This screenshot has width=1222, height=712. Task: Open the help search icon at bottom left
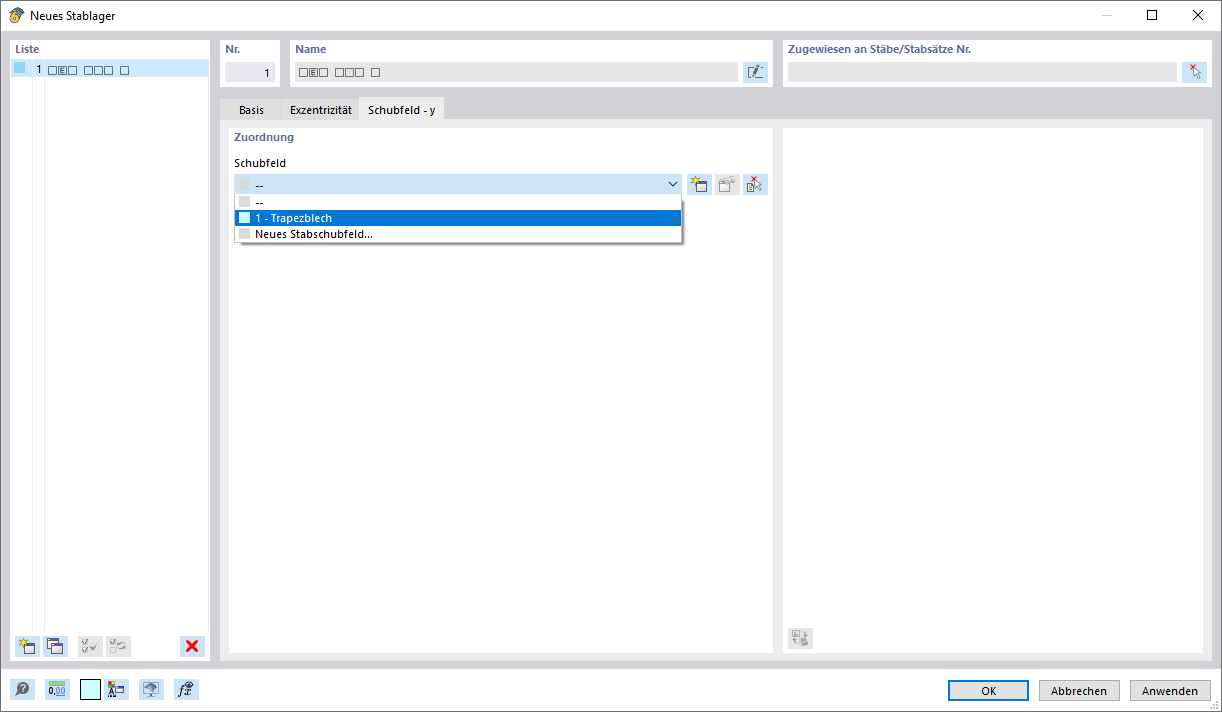point(22,689)
